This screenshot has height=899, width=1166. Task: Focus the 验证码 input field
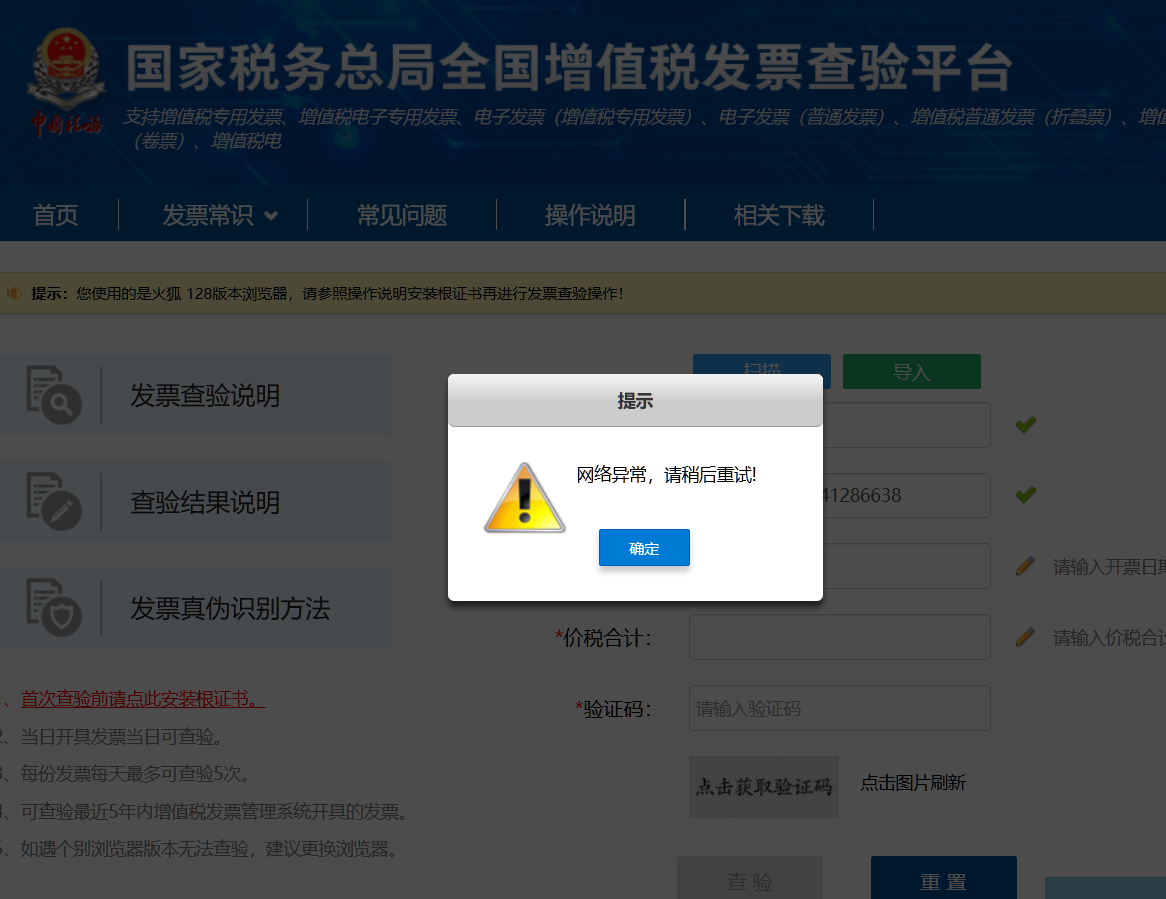[x=840, y=708]
